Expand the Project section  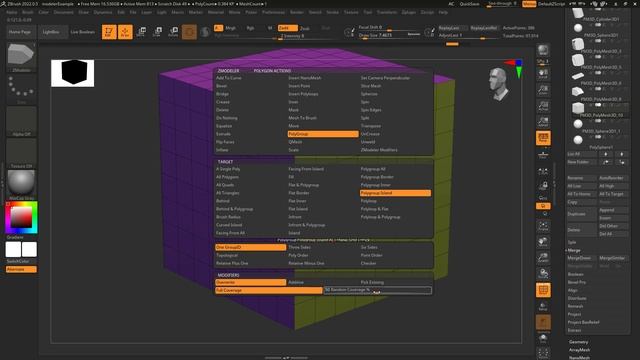point(574,314)
